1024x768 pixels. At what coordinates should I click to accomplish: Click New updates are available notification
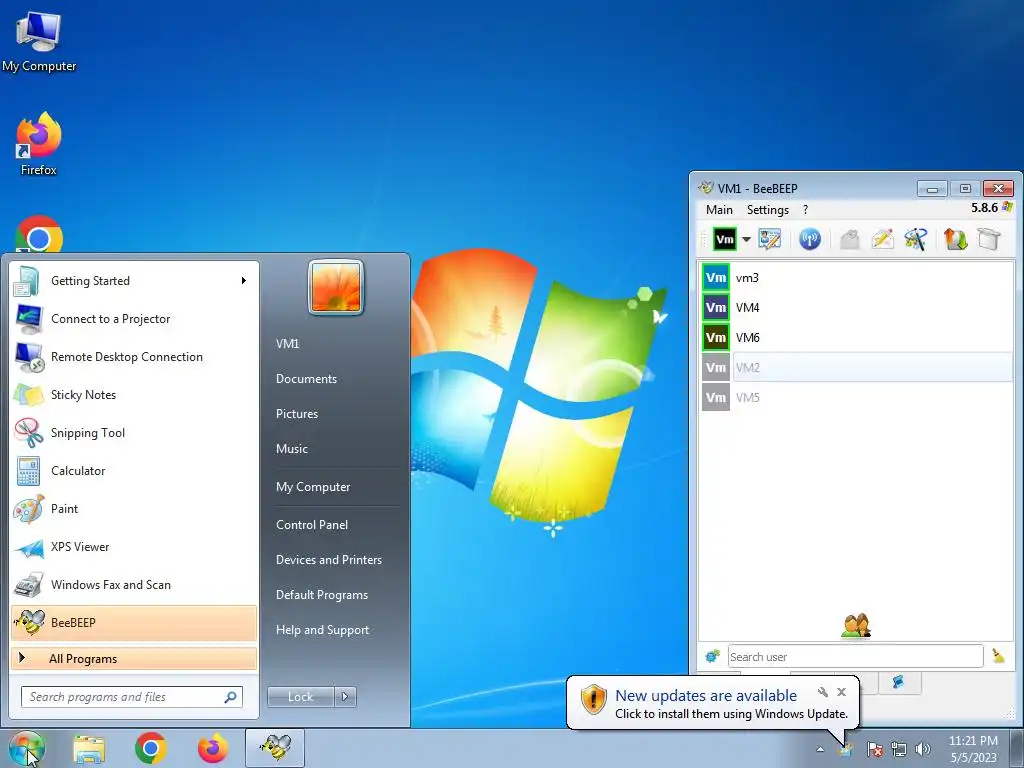pyautogui.click(x=706, y=696)
